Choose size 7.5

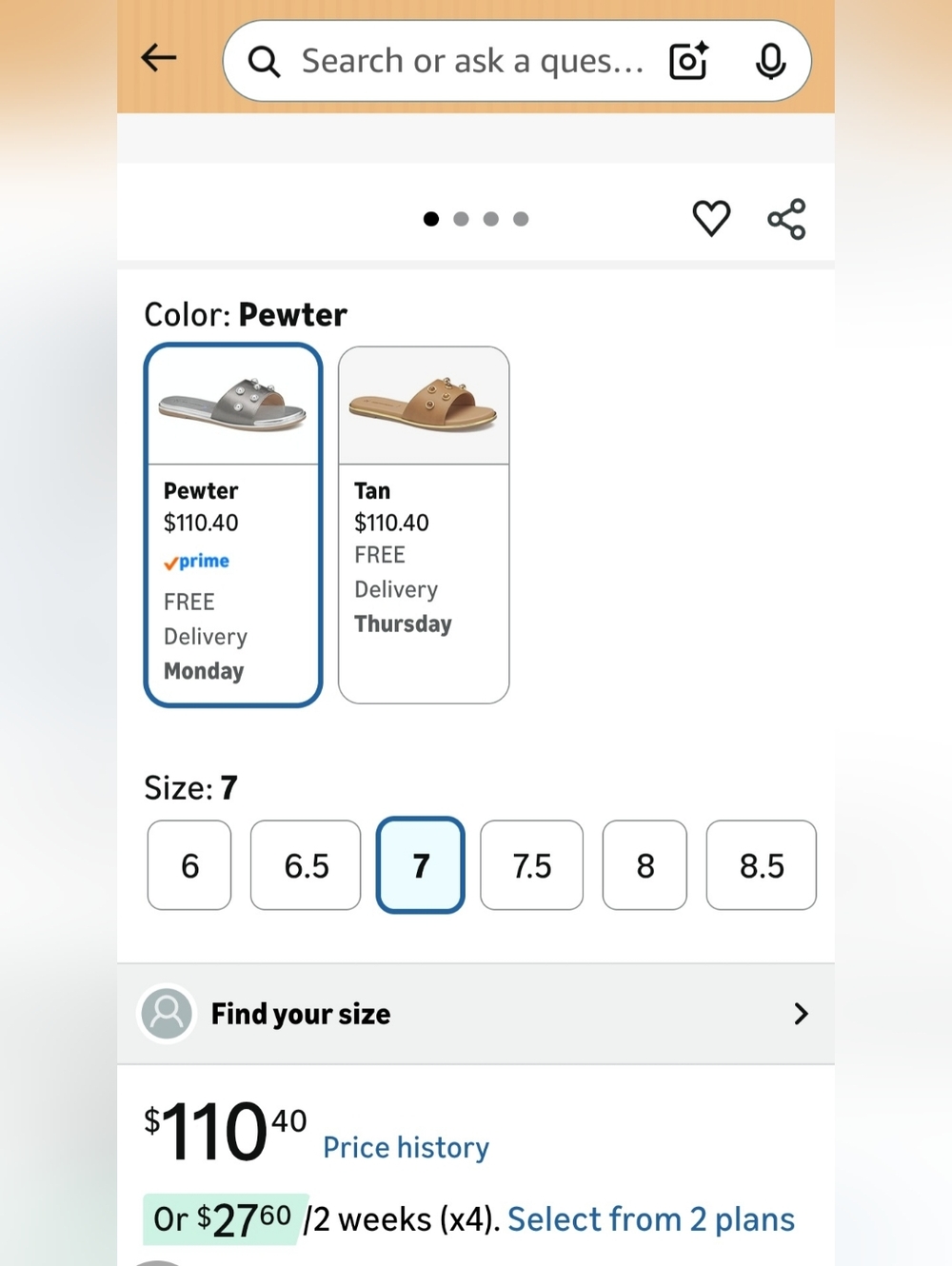pos(531,865)
